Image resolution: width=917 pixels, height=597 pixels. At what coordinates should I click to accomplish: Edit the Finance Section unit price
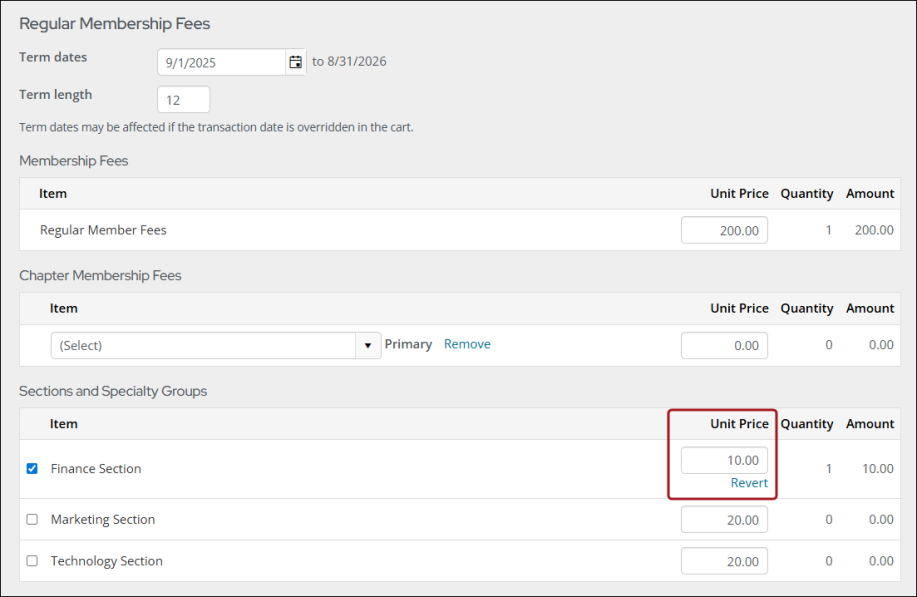tap(724, 460)
